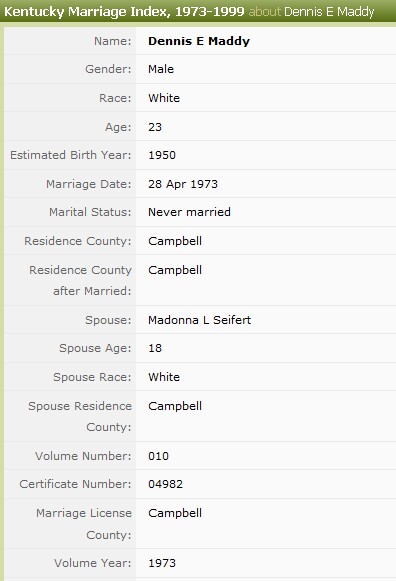Click the Gender value Male
396x581 pixels.
pos(161,69)
